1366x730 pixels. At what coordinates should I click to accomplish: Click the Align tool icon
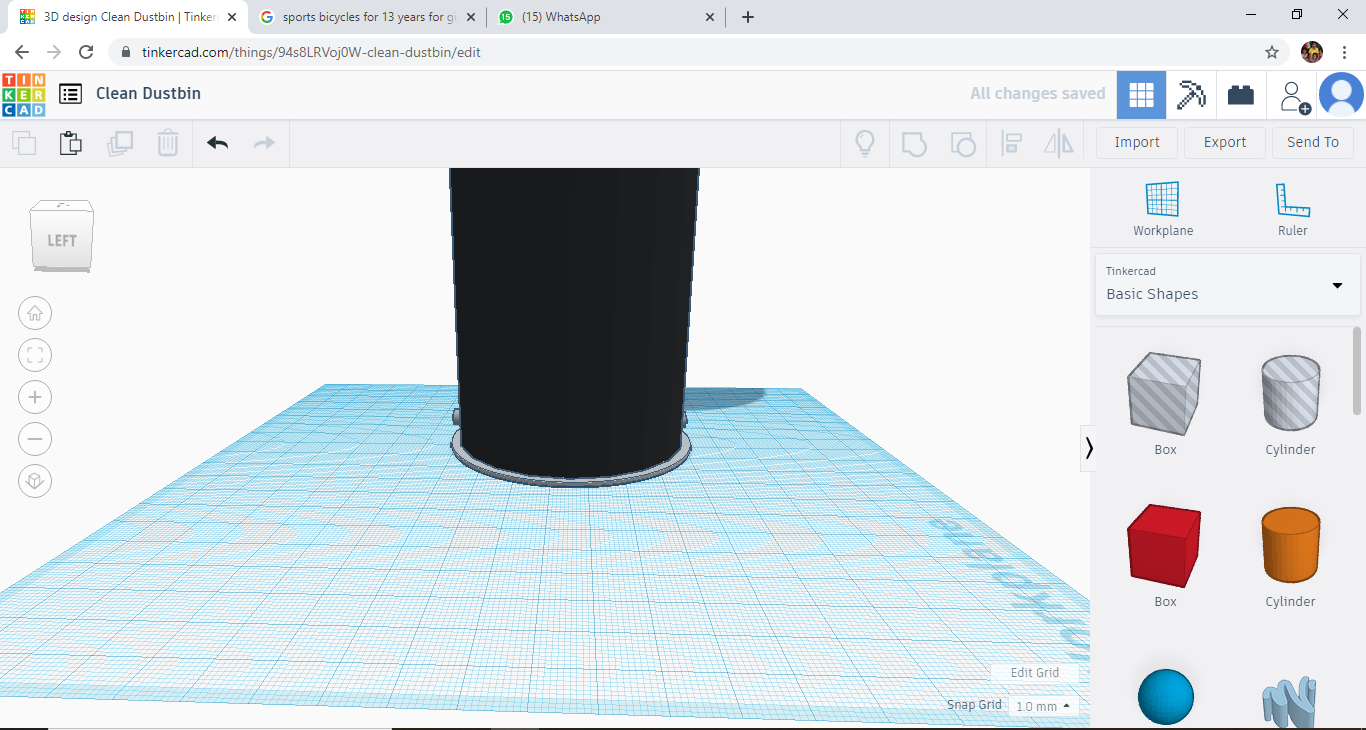1011,143
